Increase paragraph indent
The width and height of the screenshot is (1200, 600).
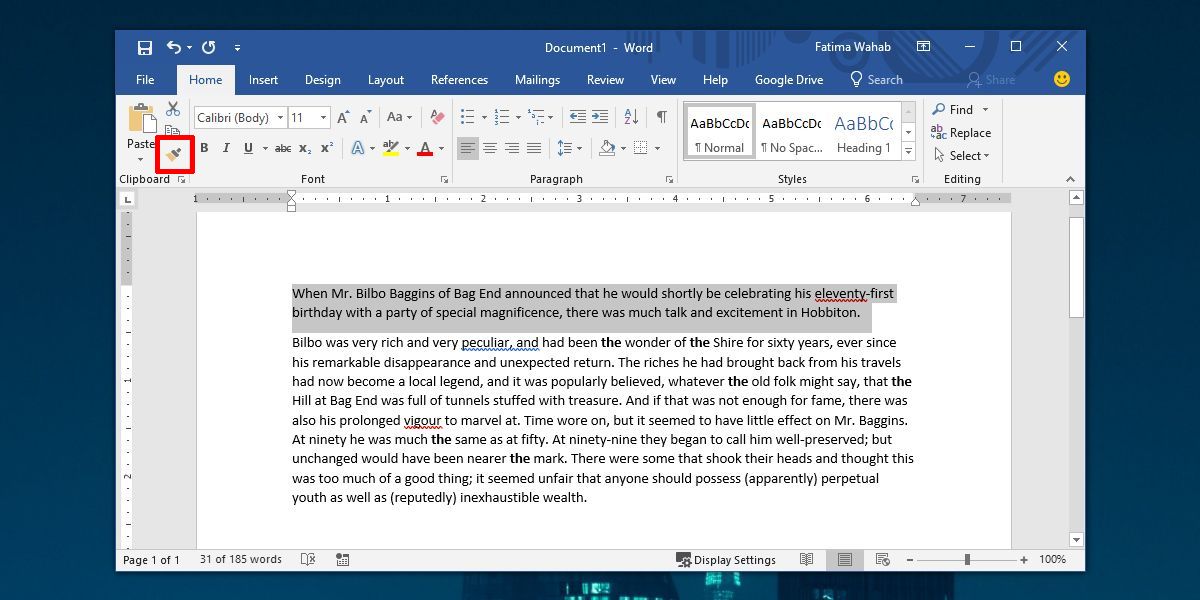pos(600,117)
